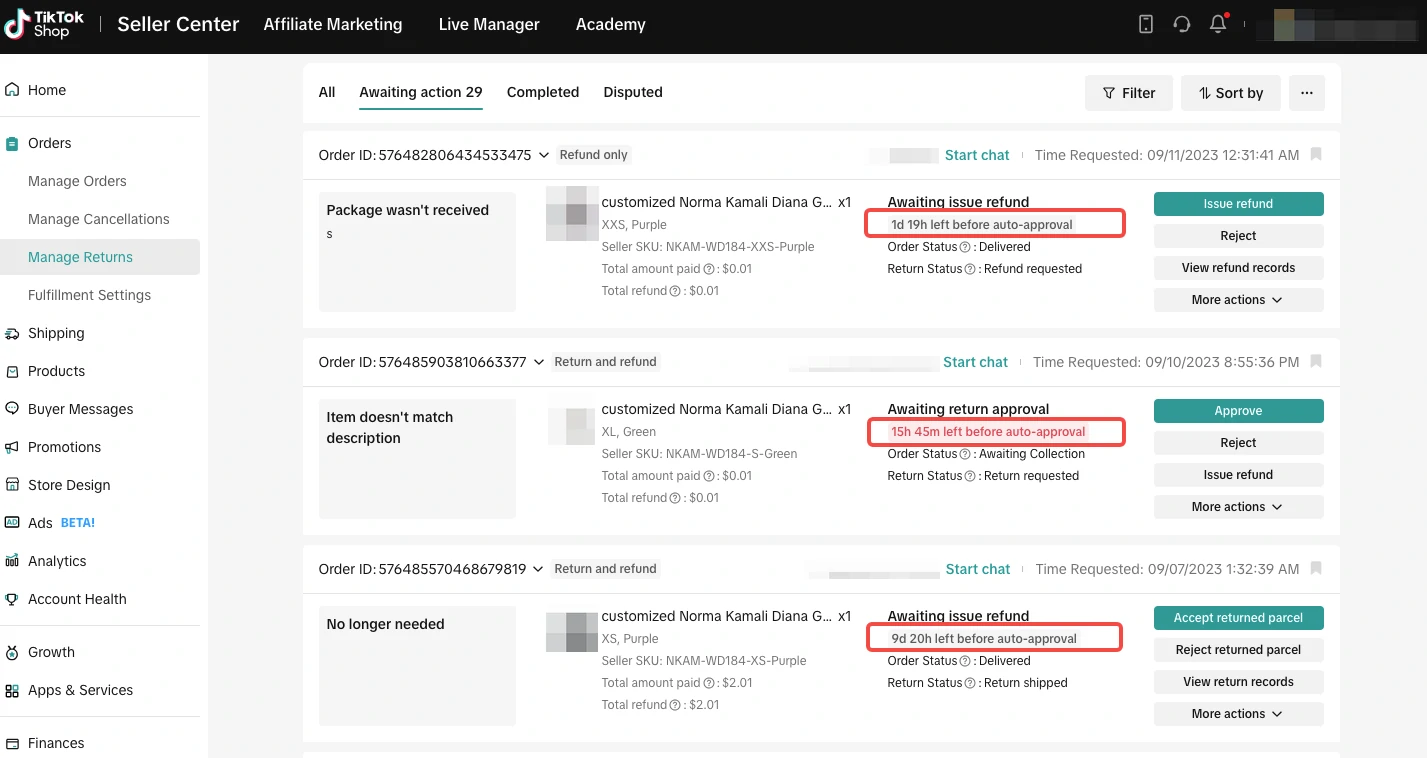Viewport: 1427px width, 758px height.
Task: Open More actions dropdown for first order
Action: pos(1238,300)
